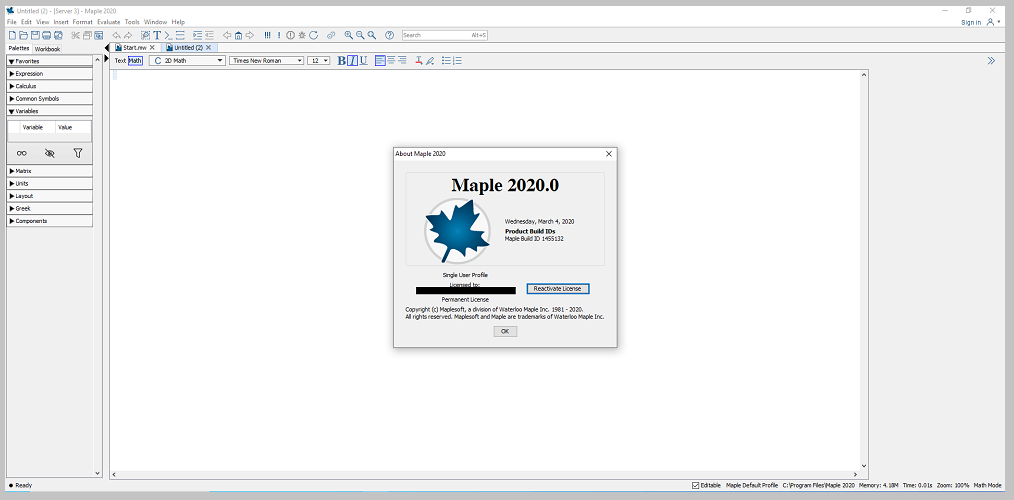Execute selection with single exclamation icon
This screenshot has height=500, width=1014.
pyautogui.click(x=279, y=35)
